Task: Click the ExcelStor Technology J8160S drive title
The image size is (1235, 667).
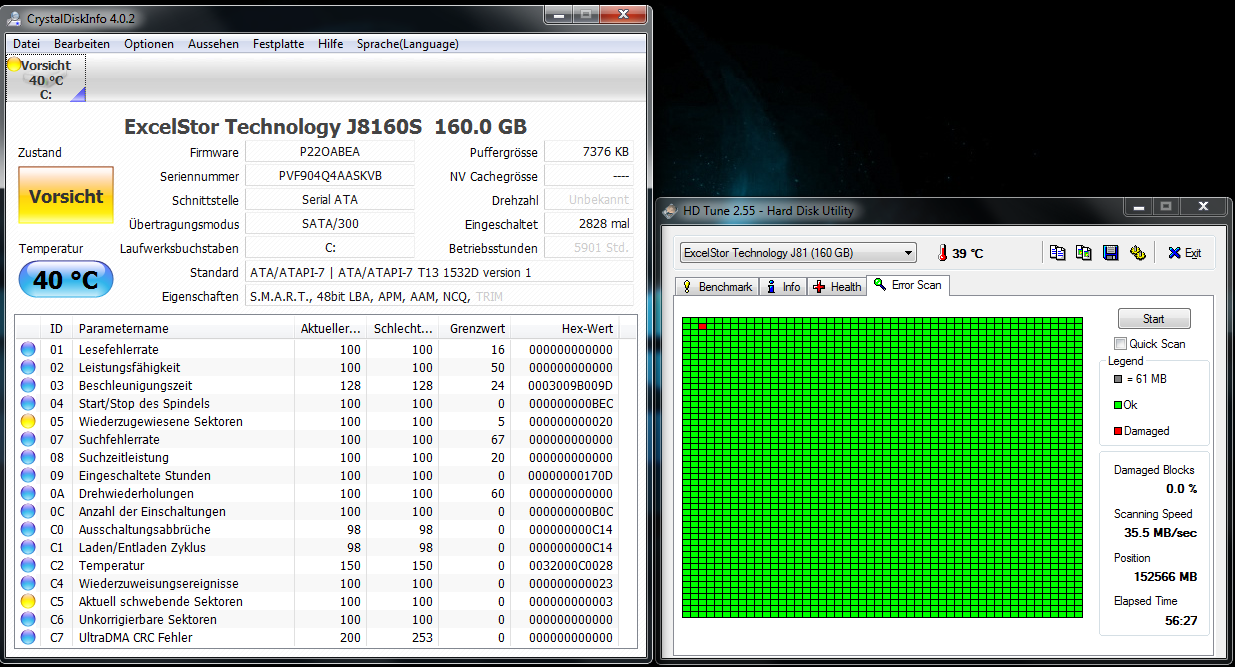Action: pos(325,127)
